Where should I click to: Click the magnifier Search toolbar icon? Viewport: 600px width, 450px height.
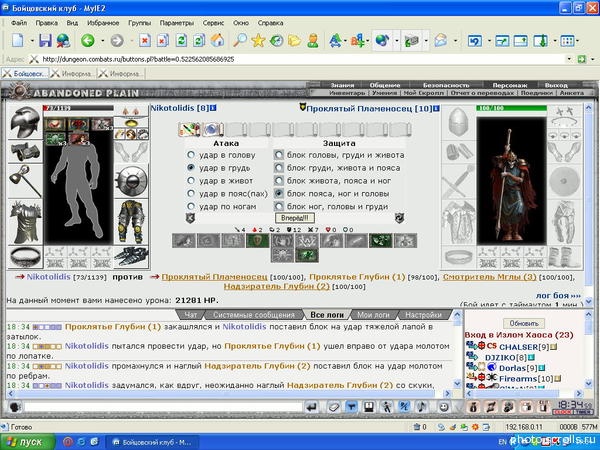click(240, 40)
